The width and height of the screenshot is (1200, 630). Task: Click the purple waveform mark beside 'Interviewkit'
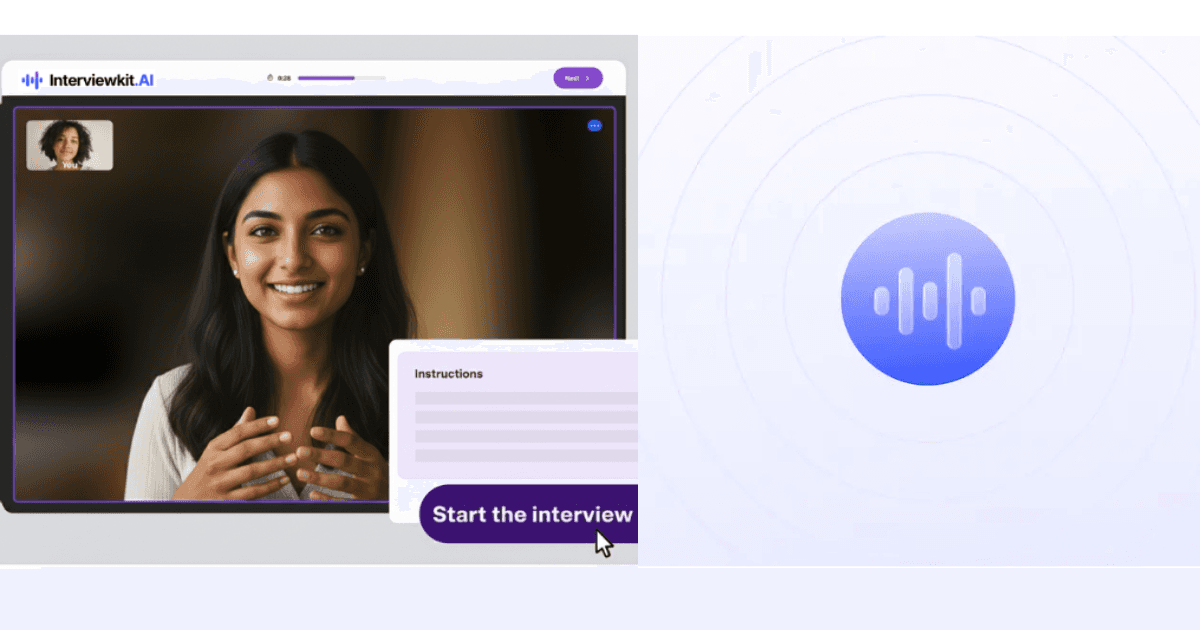point(33,80)
